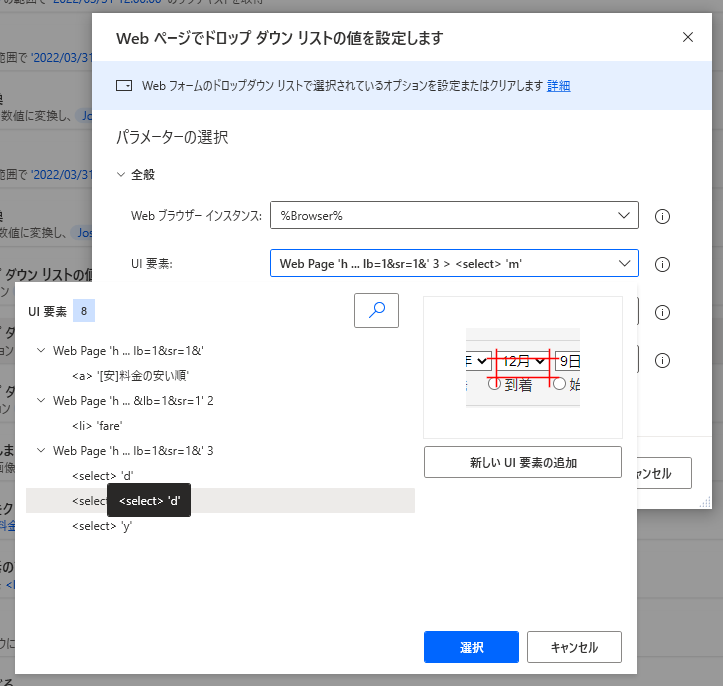Viewport: 723px width, 686px height.
Task: Collapse the Web Page 'lb=1&sr=1&' 3 node
Action: pos(41,451)
